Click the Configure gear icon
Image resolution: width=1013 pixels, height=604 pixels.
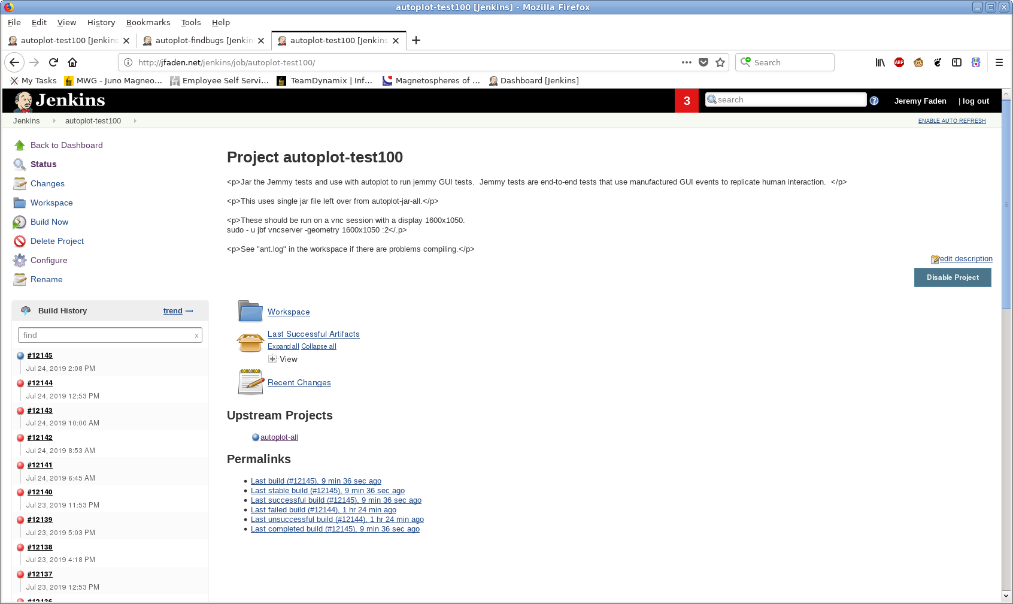[19, 260]
